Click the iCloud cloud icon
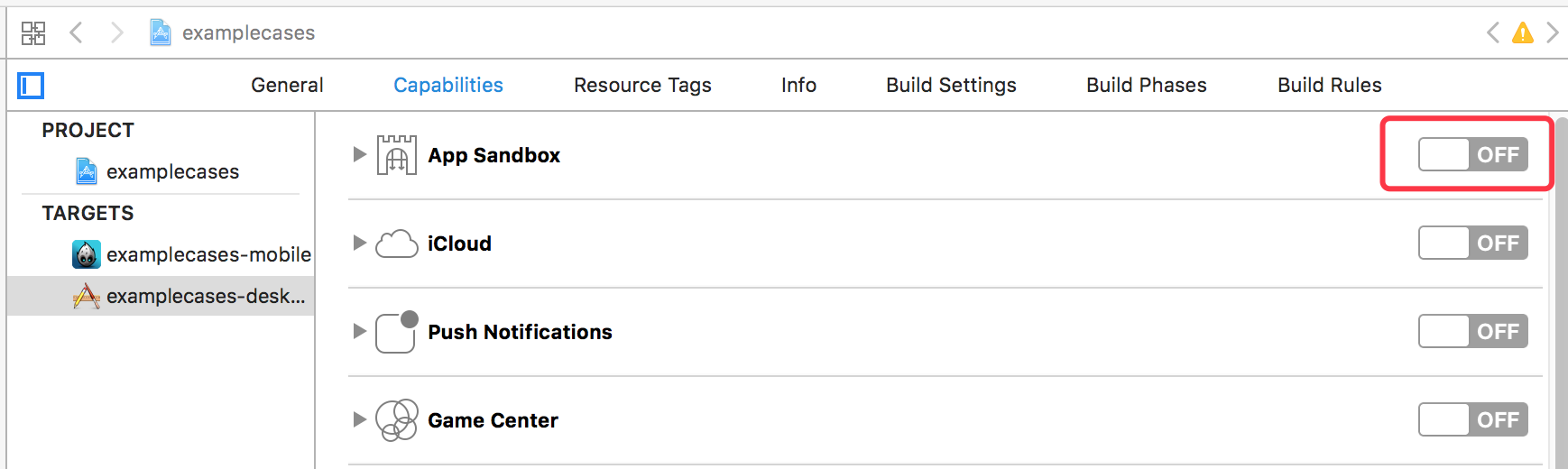The width and height of the screenshot is (1568, 469). pos(397,244)
